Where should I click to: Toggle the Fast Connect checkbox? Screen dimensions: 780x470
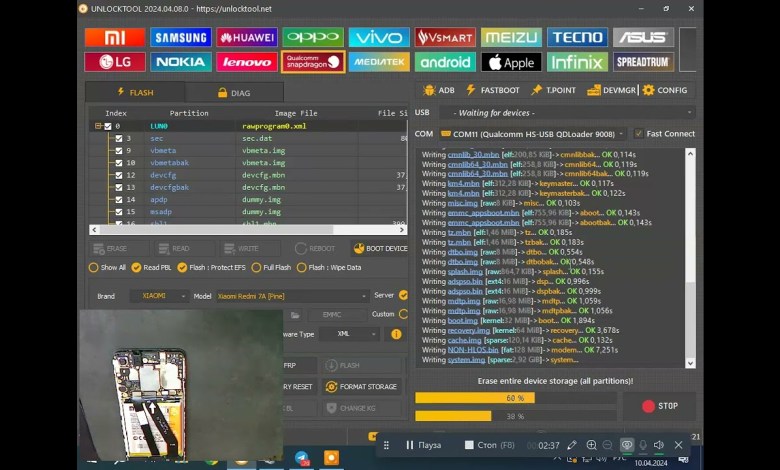point(639,133)
